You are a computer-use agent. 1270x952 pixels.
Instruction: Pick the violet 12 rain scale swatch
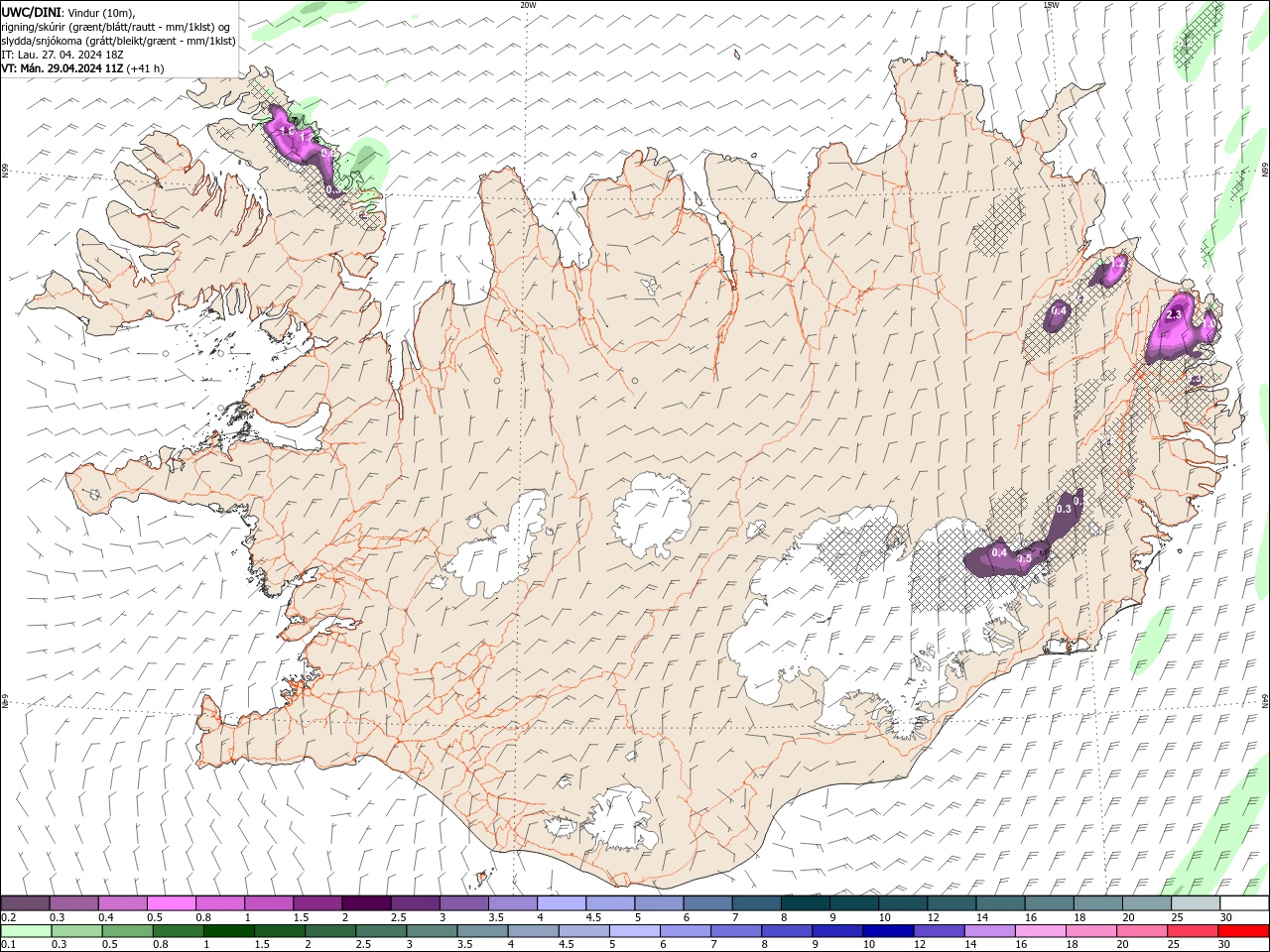(938, 931)
